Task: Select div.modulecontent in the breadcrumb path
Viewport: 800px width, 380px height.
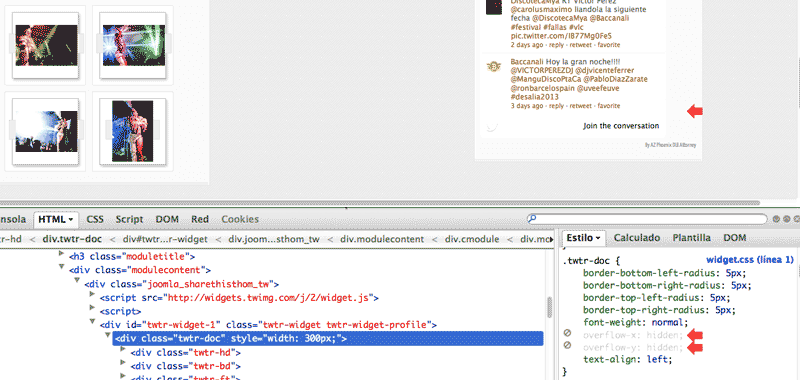Action: tap(382, 239)
